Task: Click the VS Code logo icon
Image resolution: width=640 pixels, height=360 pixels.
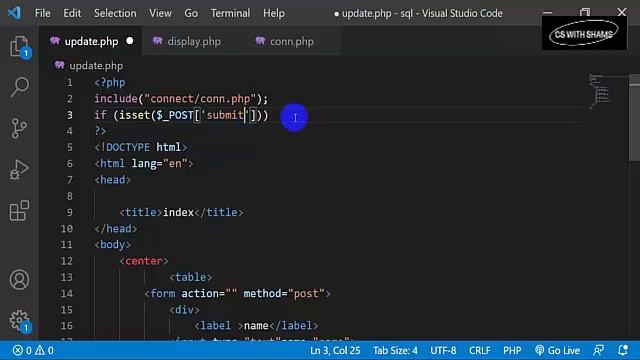Action: 14,13
